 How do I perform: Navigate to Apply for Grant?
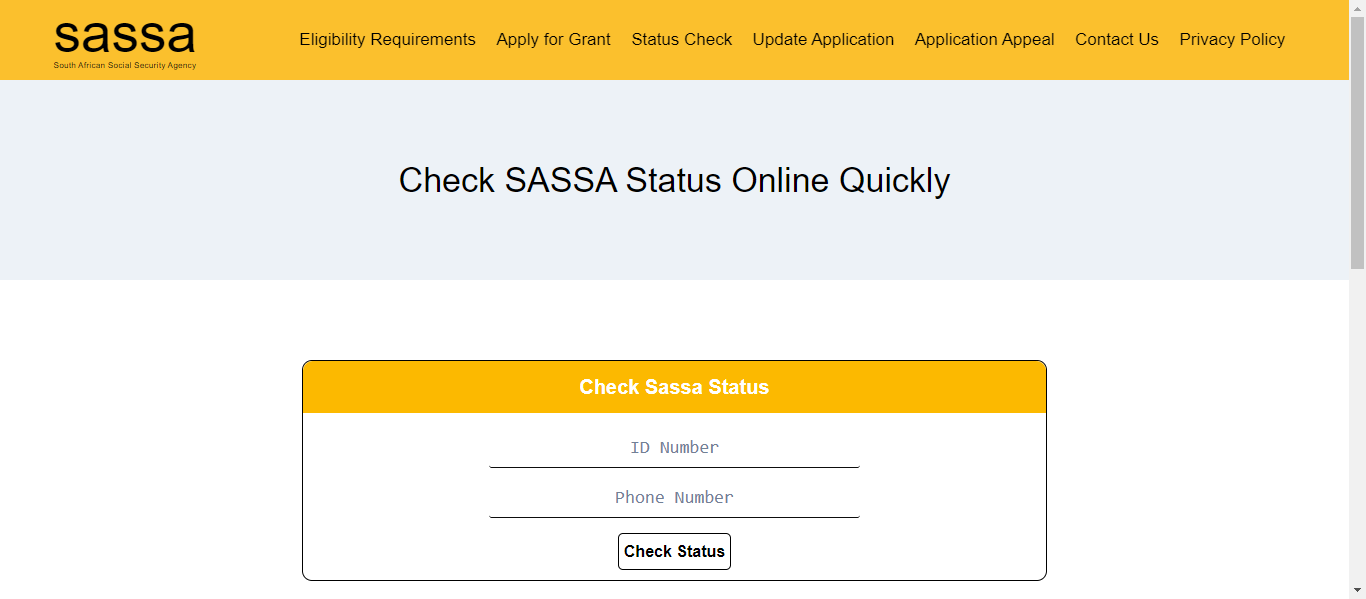tap(553, 39)
